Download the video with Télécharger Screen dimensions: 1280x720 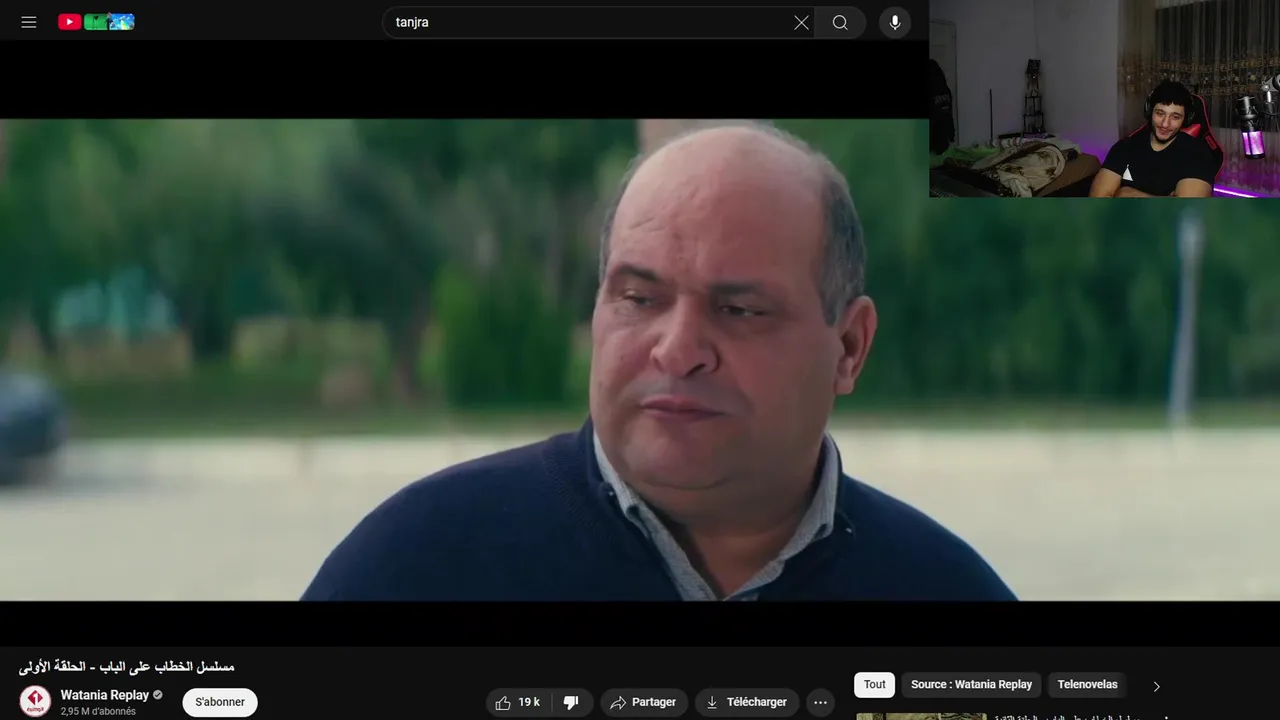747,702
